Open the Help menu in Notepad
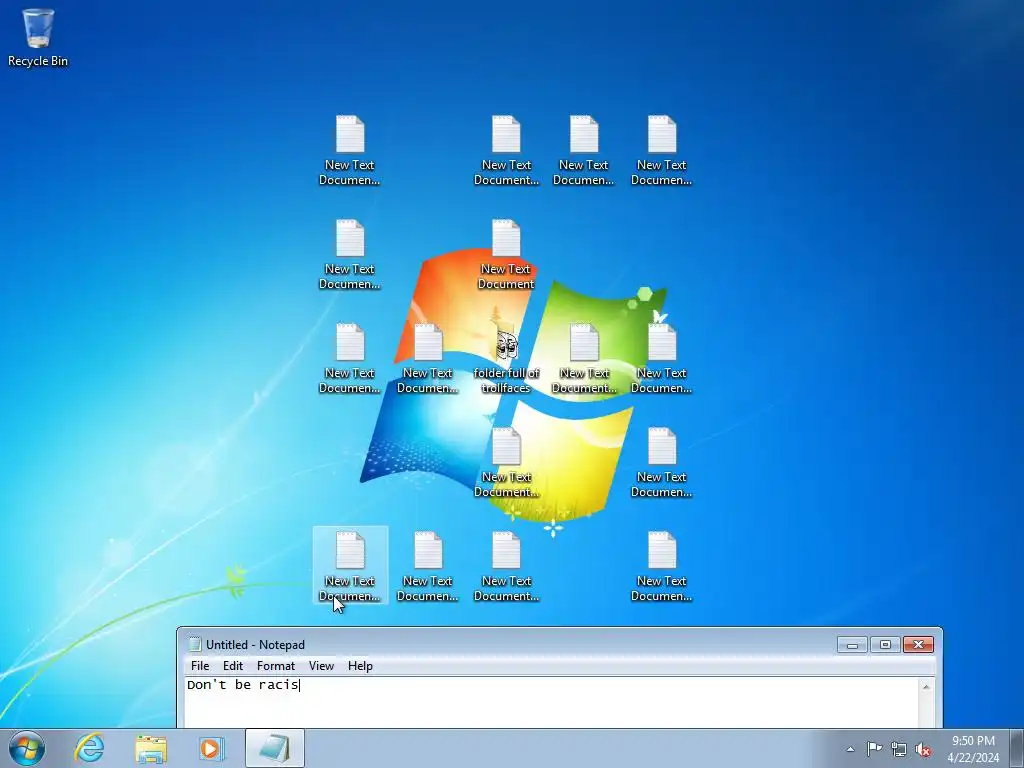The height and width of the screenshot is (768, 1024). 360,665
